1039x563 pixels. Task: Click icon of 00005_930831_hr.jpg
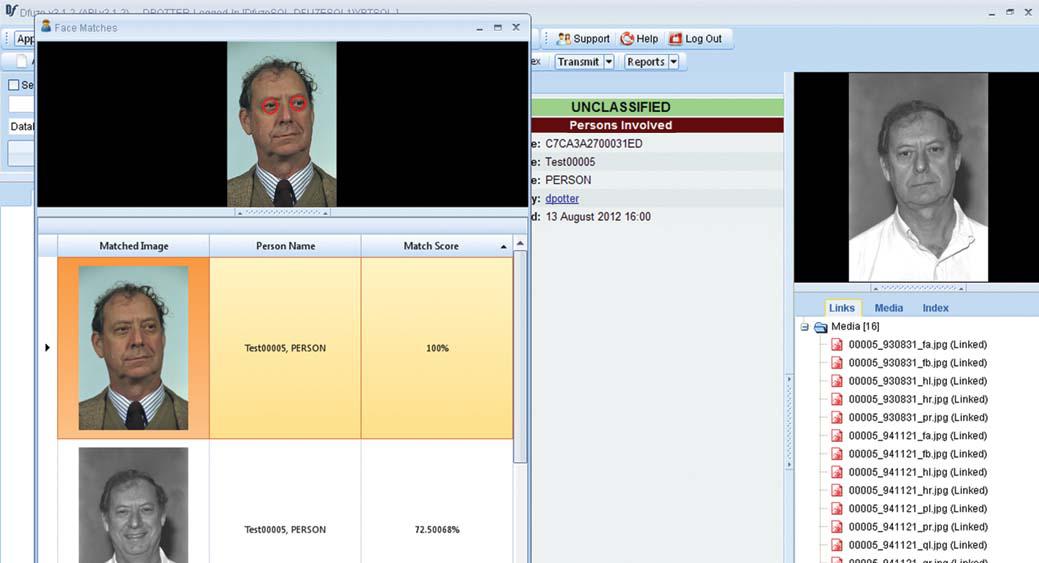point(837,399)
